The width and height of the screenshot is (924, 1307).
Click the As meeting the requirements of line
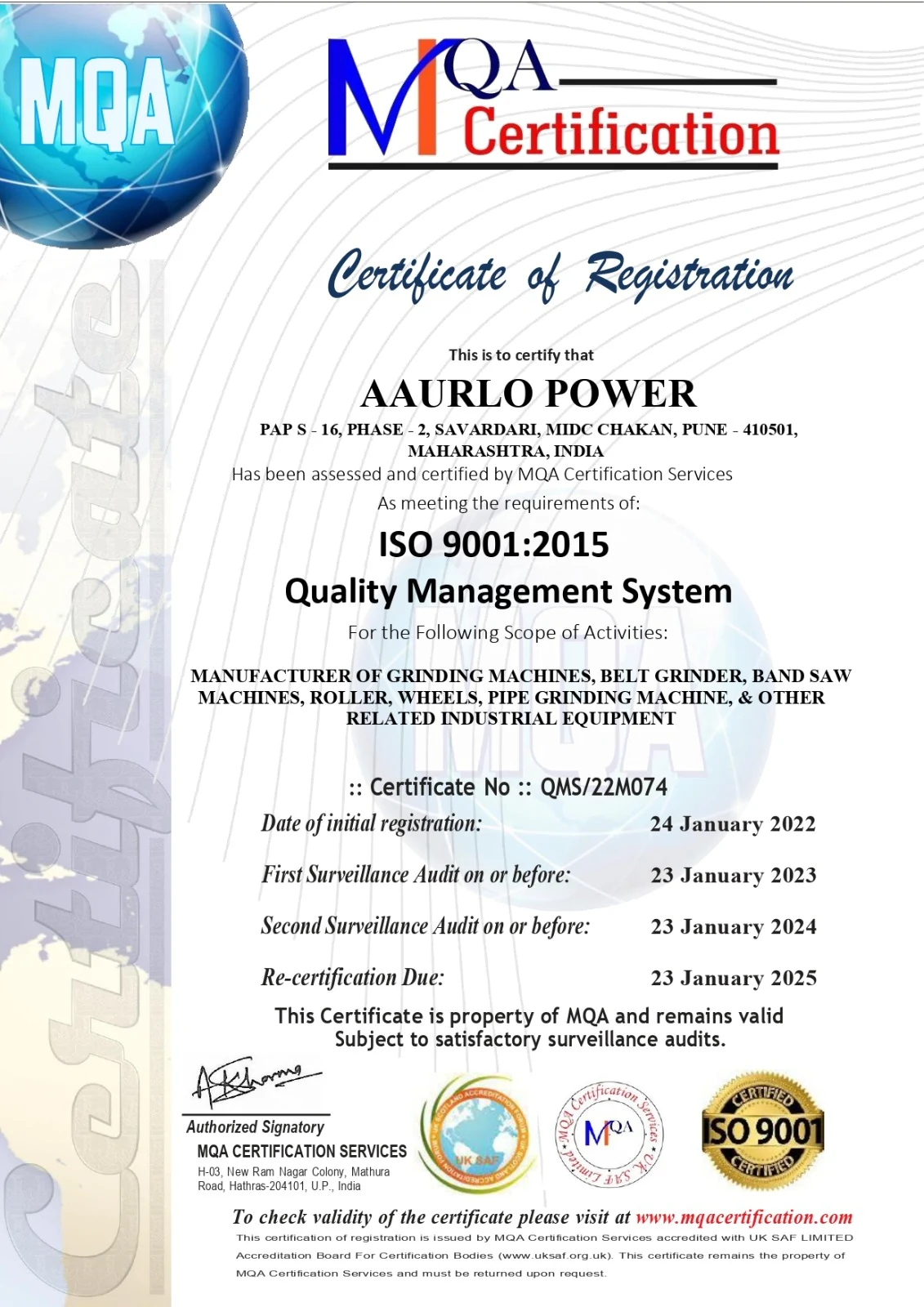[x=508, y=503]
